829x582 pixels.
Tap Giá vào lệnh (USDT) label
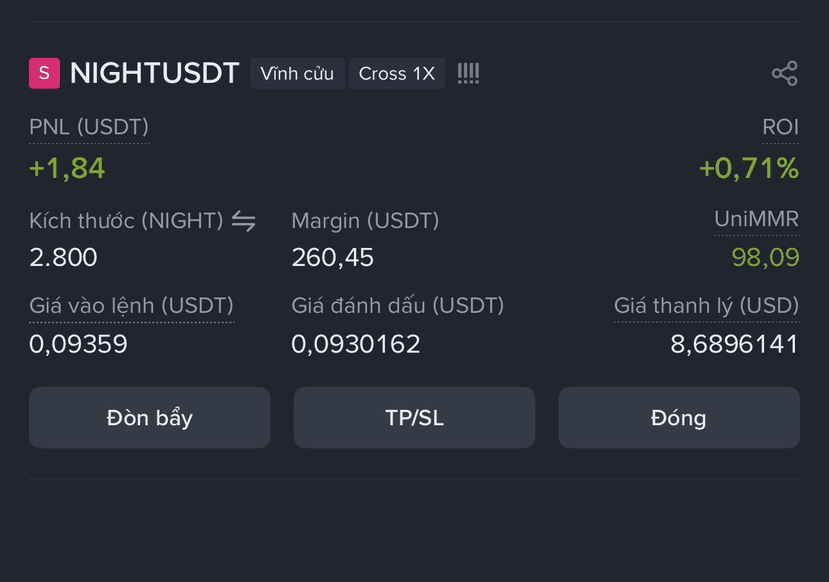132,306
